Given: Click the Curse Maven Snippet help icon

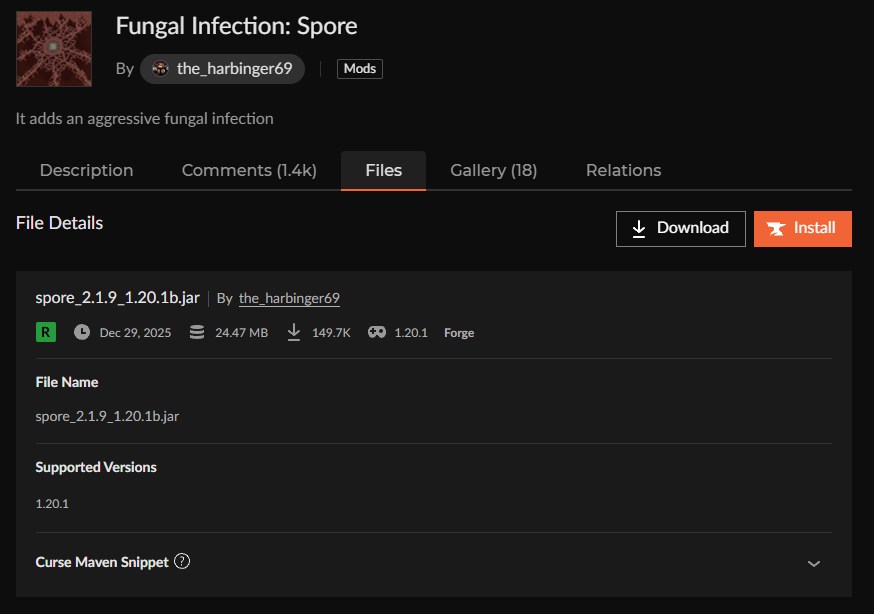Looking at the screenshot, I should point(182,561).
